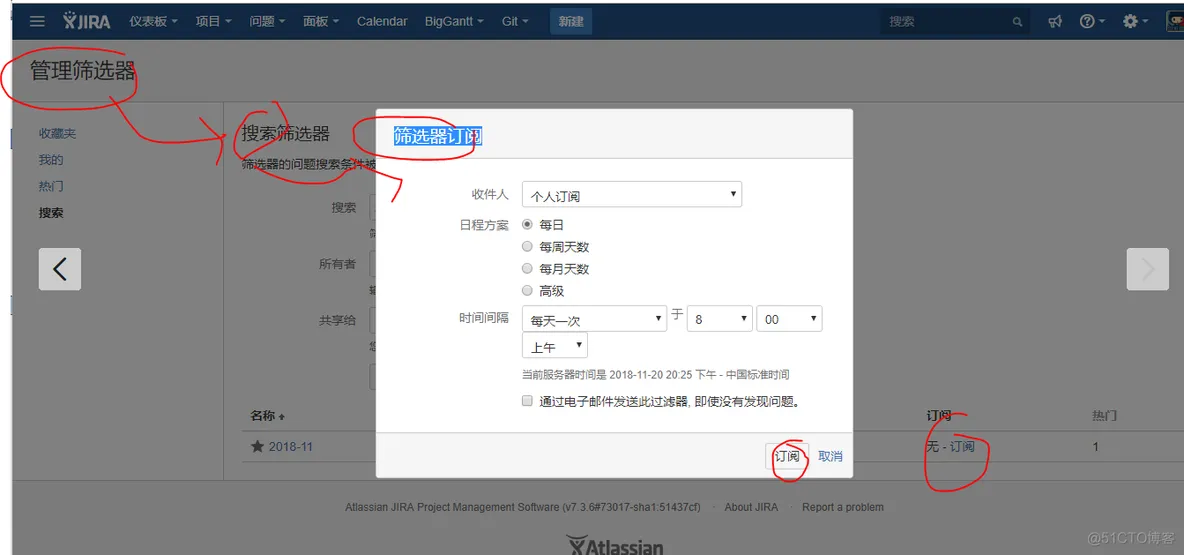This screenshot has width=1184, height=555.
Task: Select the 高级 schedule option
Action: [x=528, y=290]
